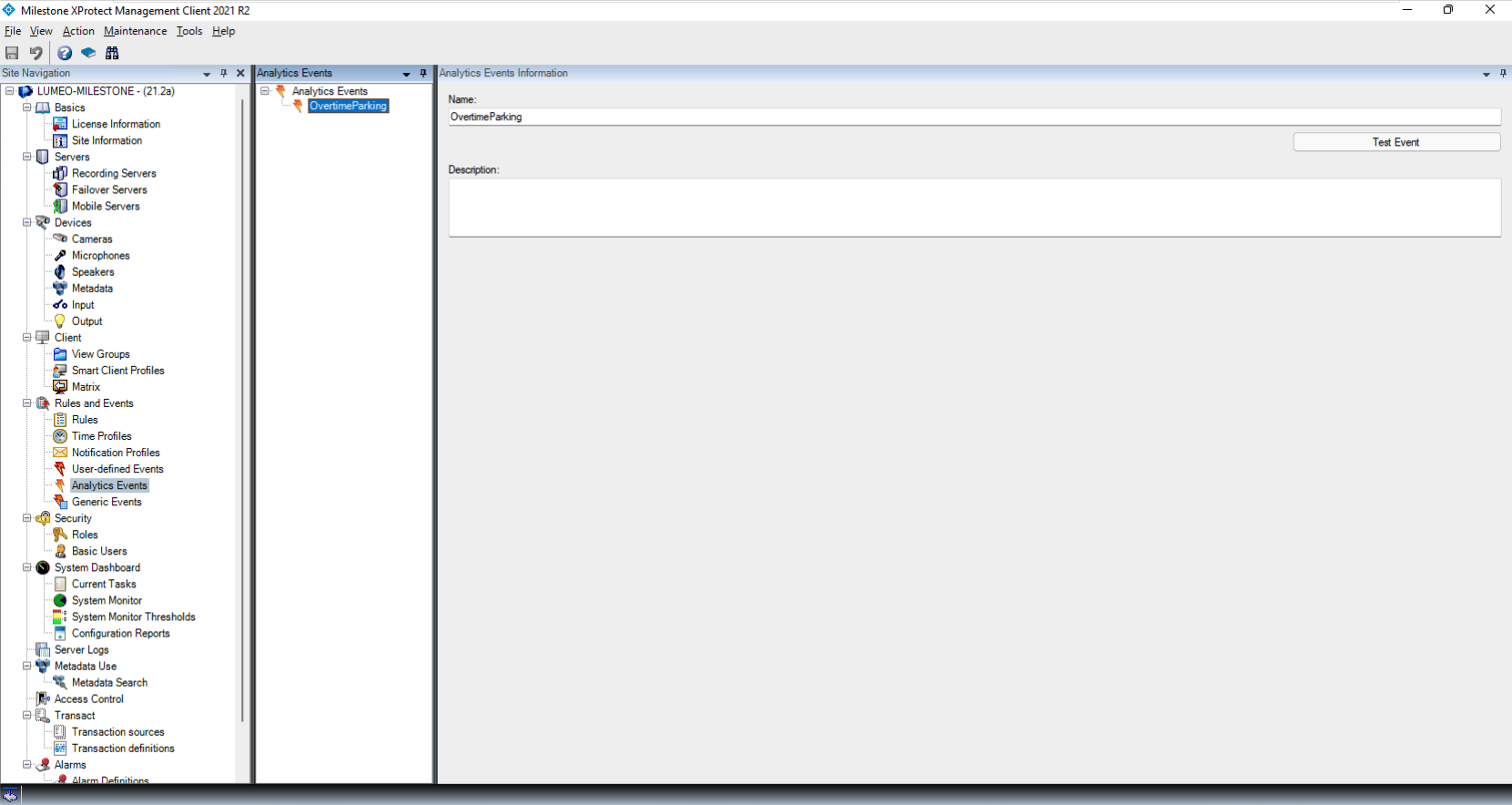
Task: Click the Recording Servers icon
Action: pos(60,173)
